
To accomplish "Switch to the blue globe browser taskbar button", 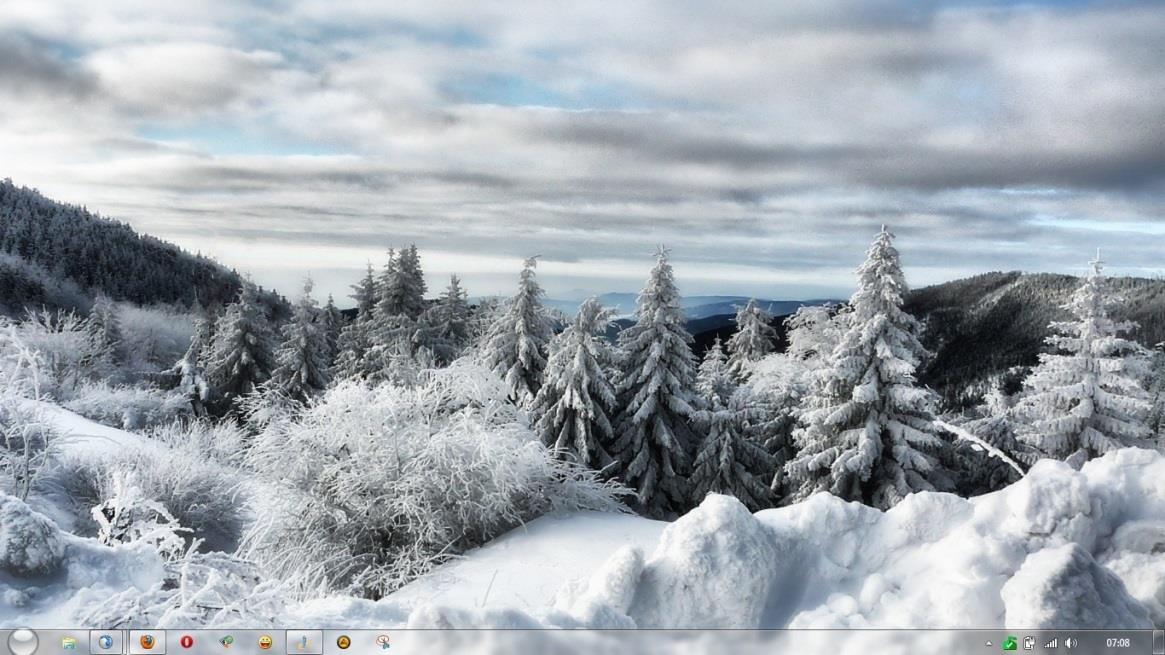I will (106, 642).
